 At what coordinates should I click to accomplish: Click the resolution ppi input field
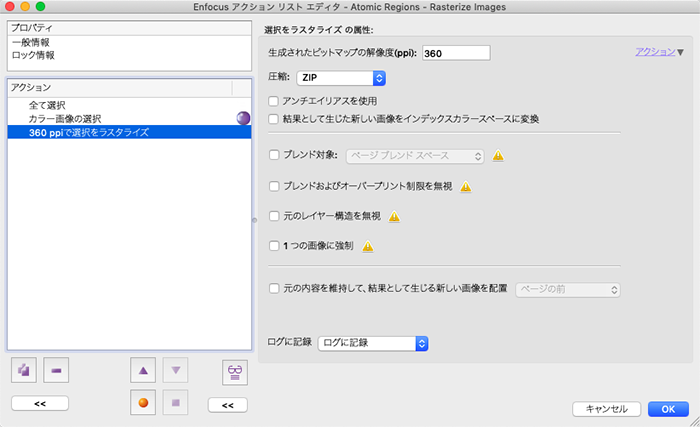click(456, 53)
